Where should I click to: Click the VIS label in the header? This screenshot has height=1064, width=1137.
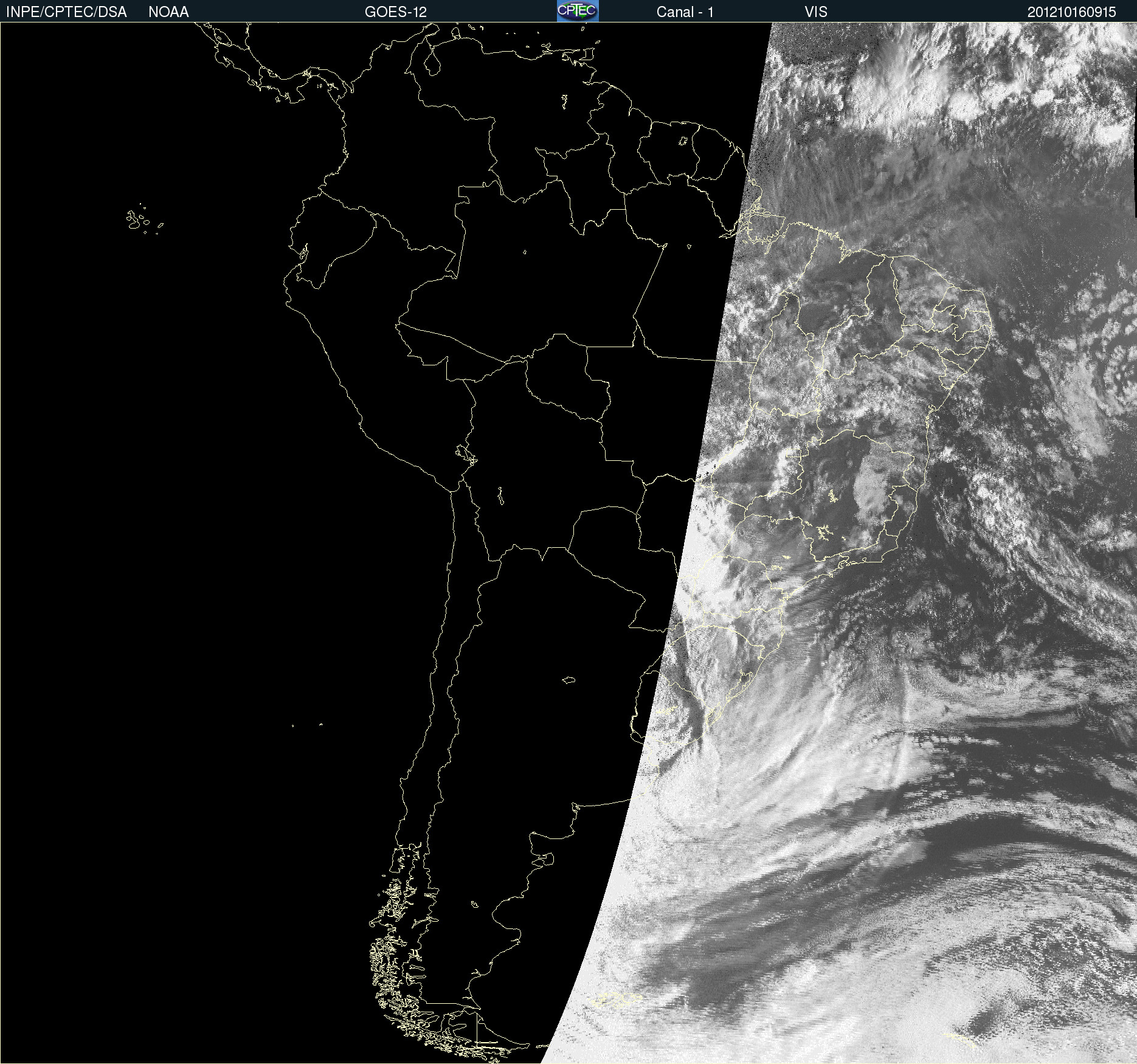click(x=816, y=12)
